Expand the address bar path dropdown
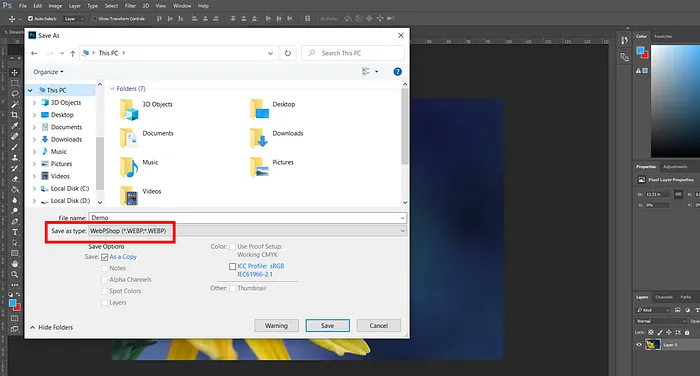This screenshot has width=700, height=376. [x=270, y=53]
